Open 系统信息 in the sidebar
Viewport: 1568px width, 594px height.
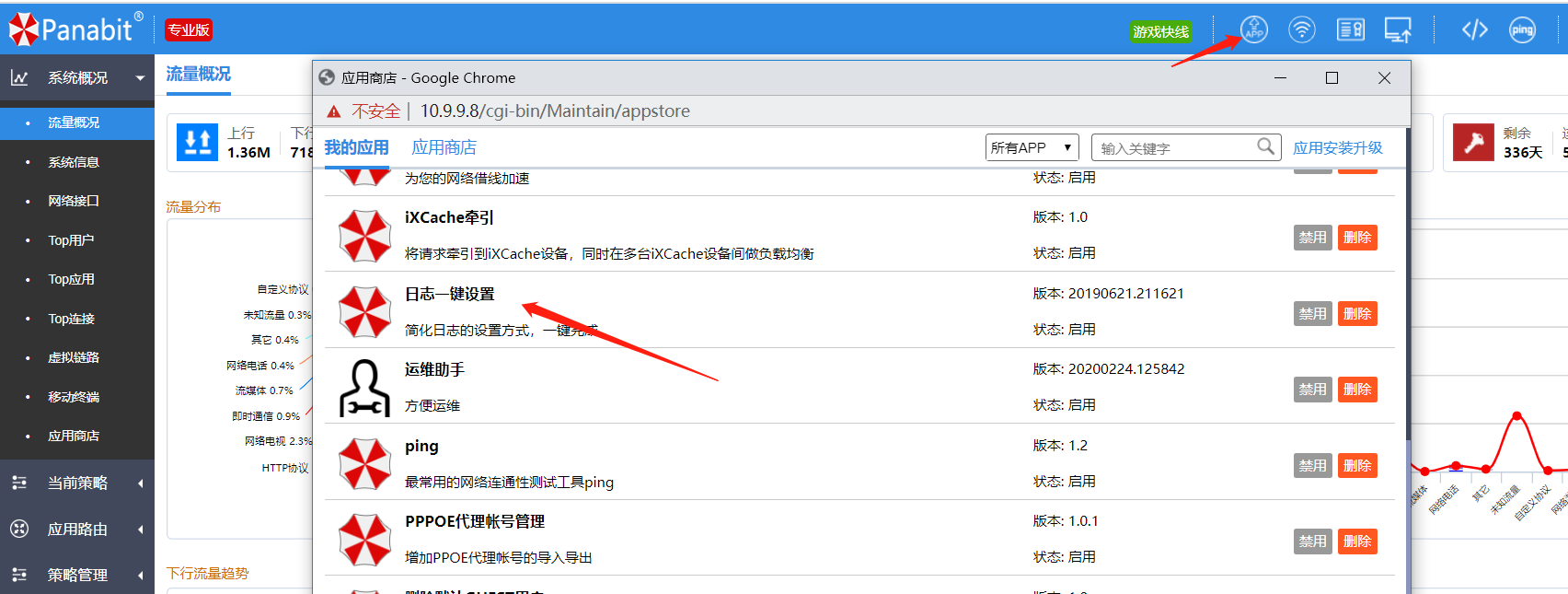tap(74, 162)
